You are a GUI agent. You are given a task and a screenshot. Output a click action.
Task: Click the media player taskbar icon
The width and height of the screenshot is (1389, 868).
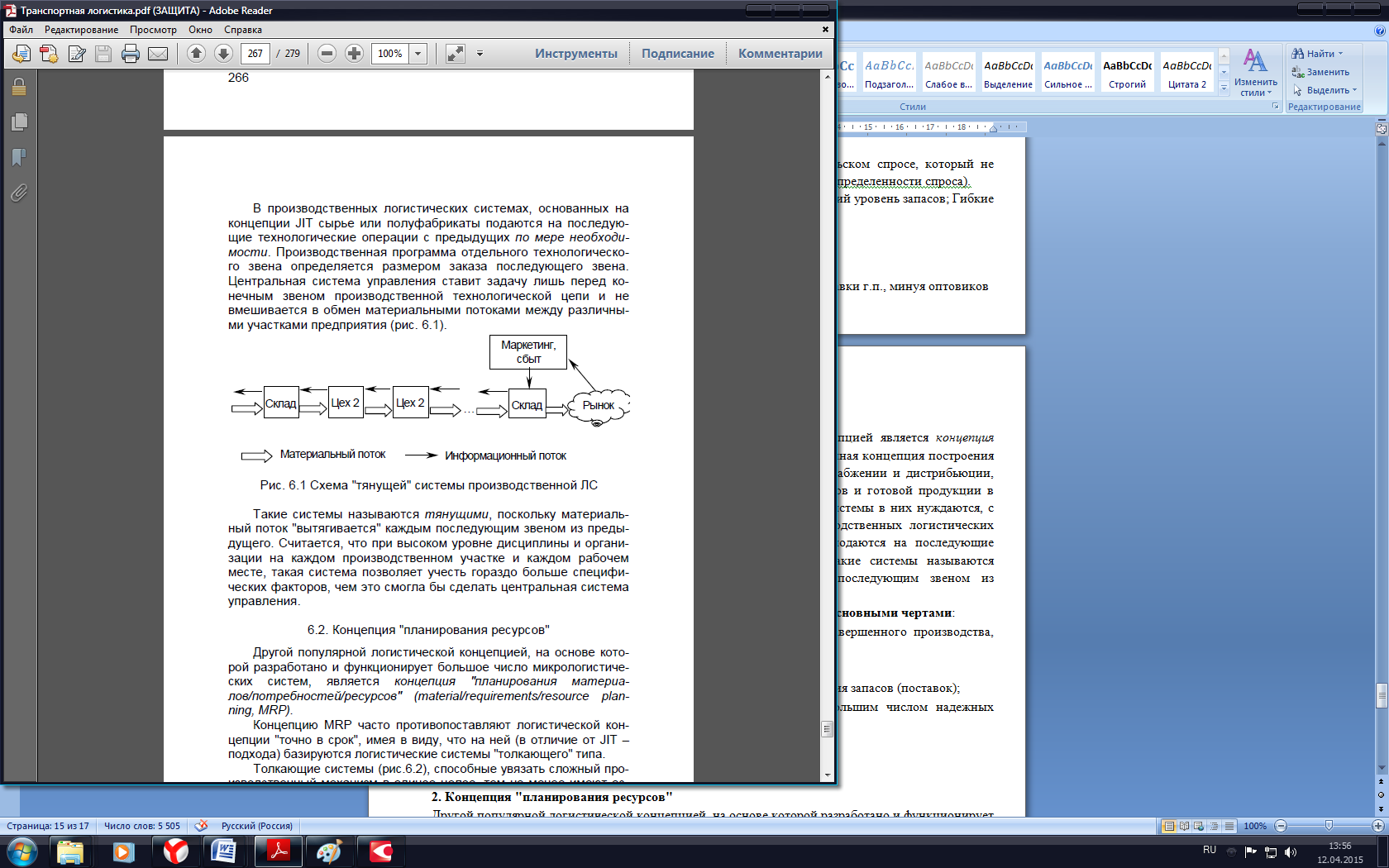click(124, 851)
